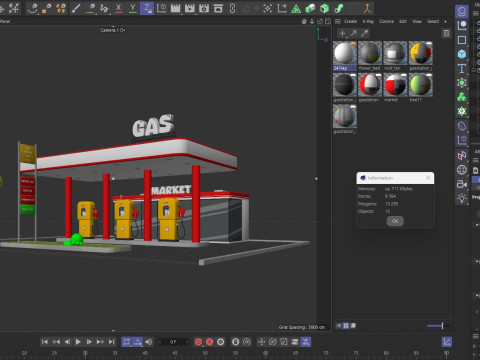The height and width of the screenshot is (360, 480).
Task: Open material manager hamburger menu
Action: click(x=337, y=21)
